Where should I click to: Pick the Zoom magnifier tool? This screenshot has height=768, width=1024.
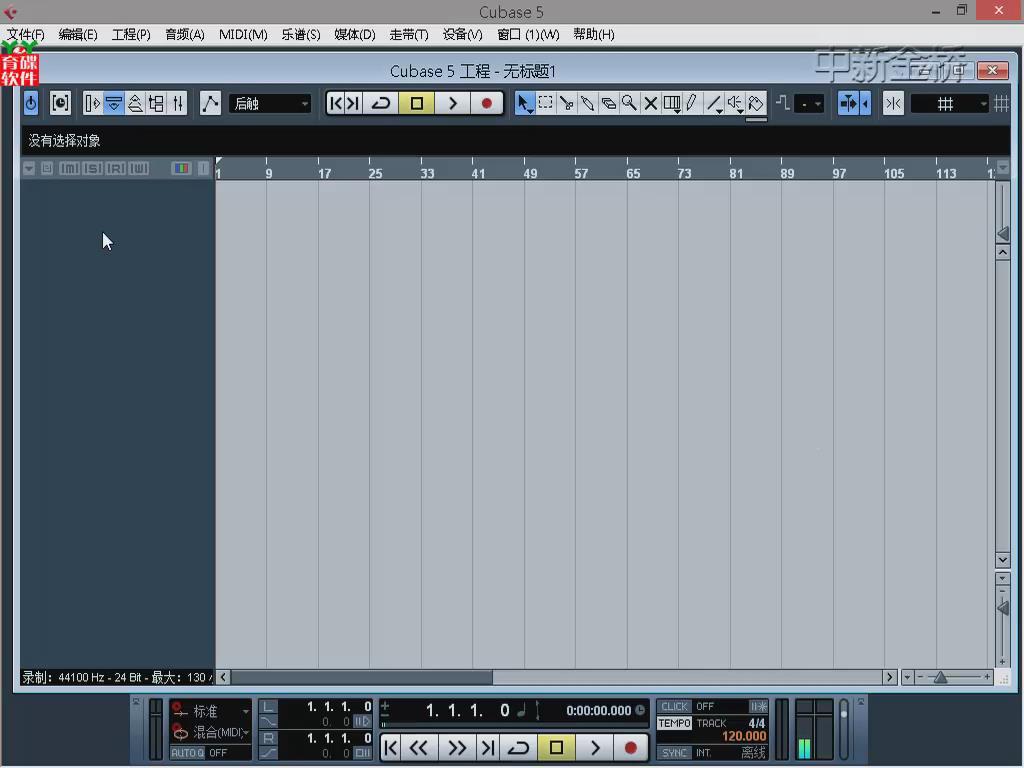coord(629,103)
